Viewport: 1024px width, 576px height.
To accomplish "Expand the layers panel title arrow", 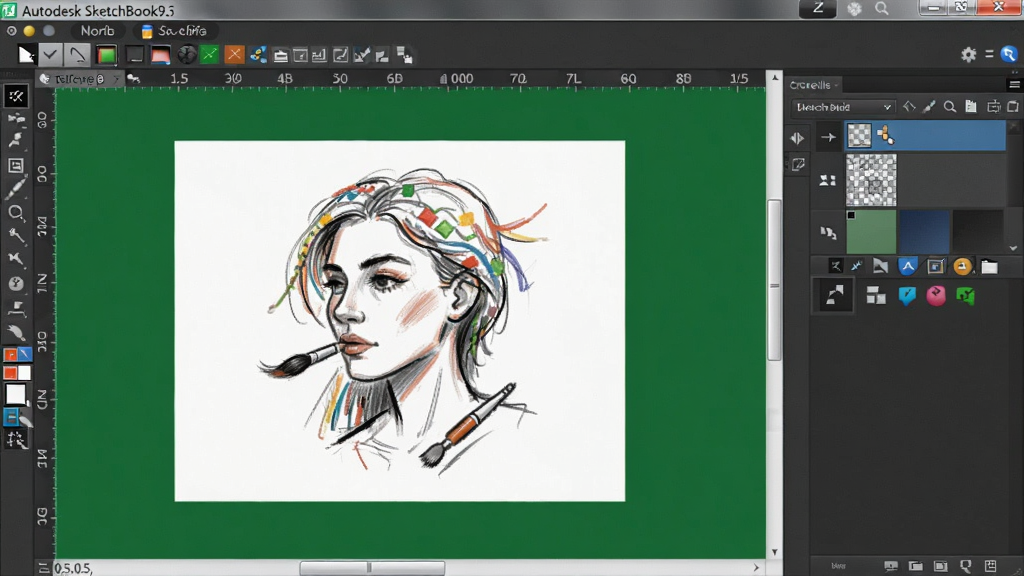I will coord(836,86).
